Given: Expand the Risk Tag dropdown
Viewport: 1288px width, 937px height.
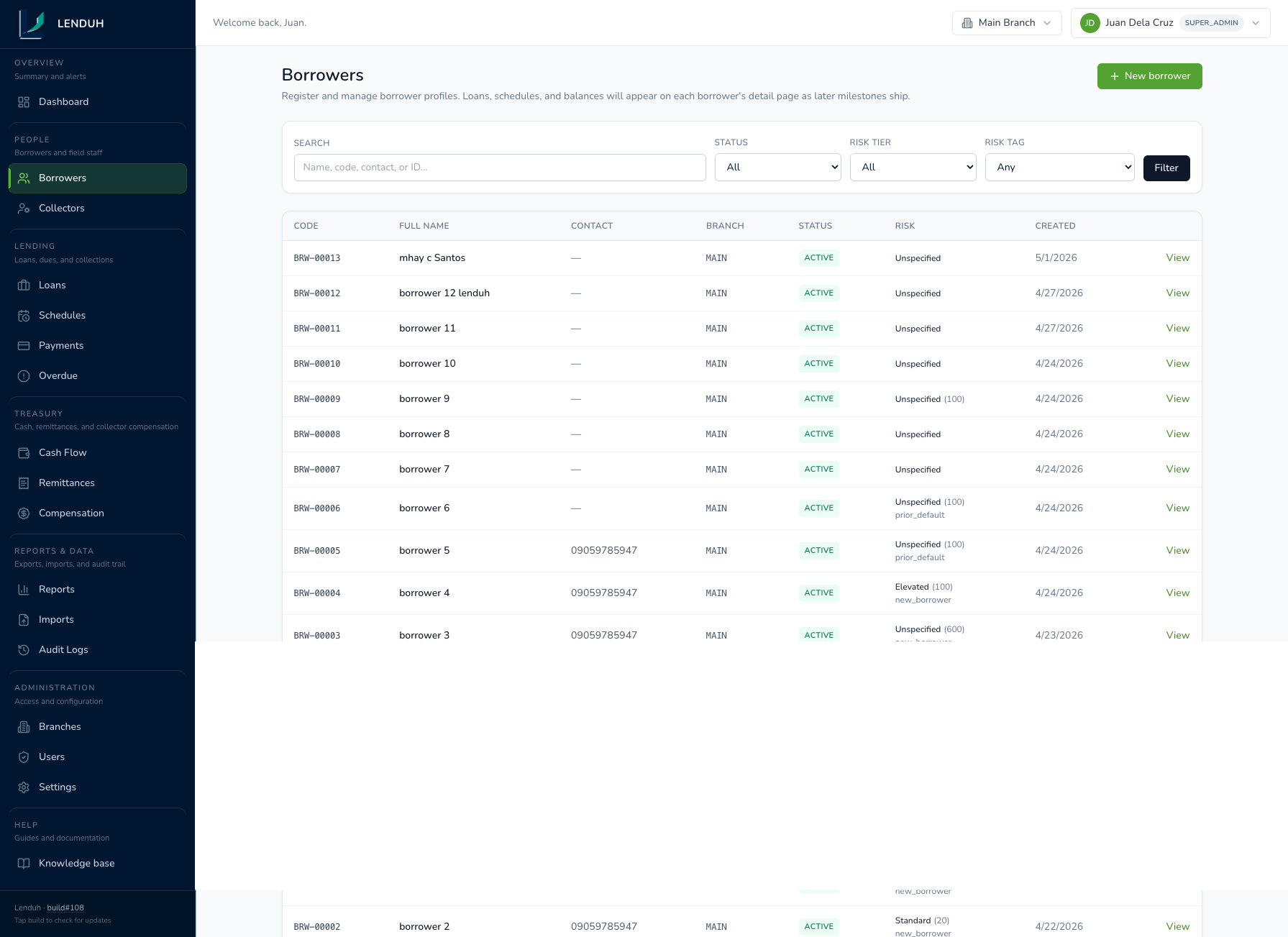Looking at the screenshot, I should coord(1059,168).
